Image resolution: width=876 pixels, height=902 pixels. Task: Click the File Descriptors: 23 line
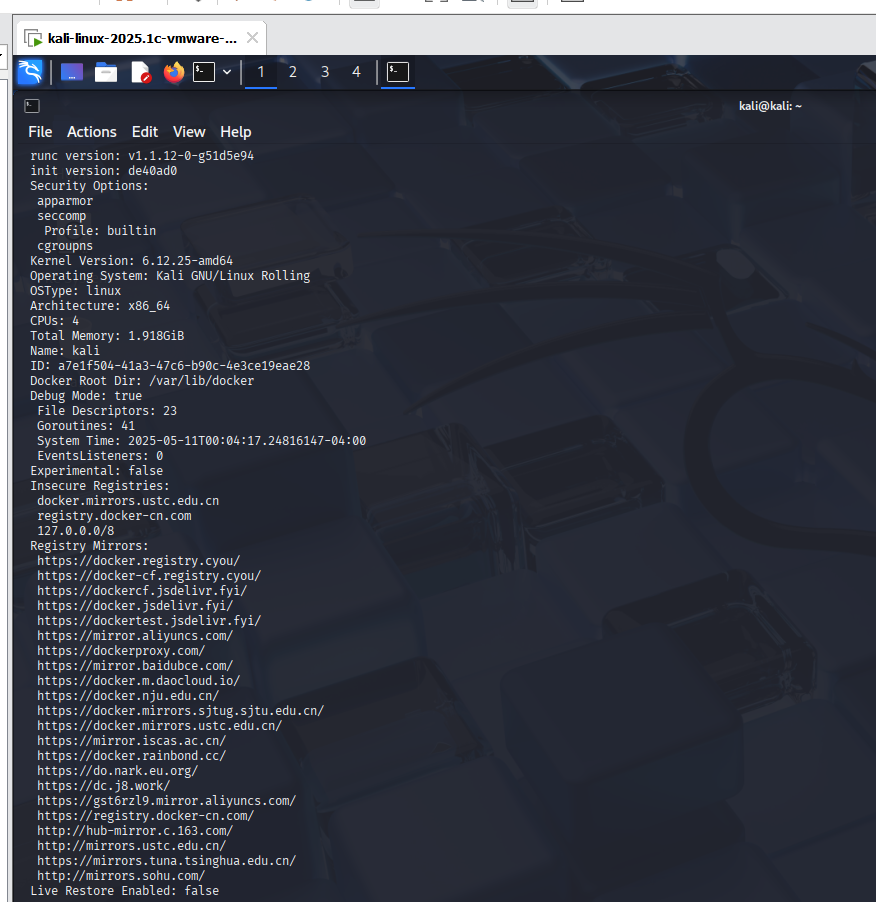(107, 411)
